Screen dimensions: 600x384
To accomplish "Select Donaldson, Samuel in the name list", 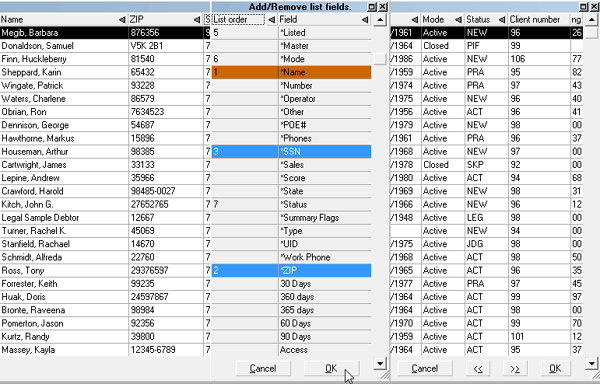I will [x=64, y=46].
